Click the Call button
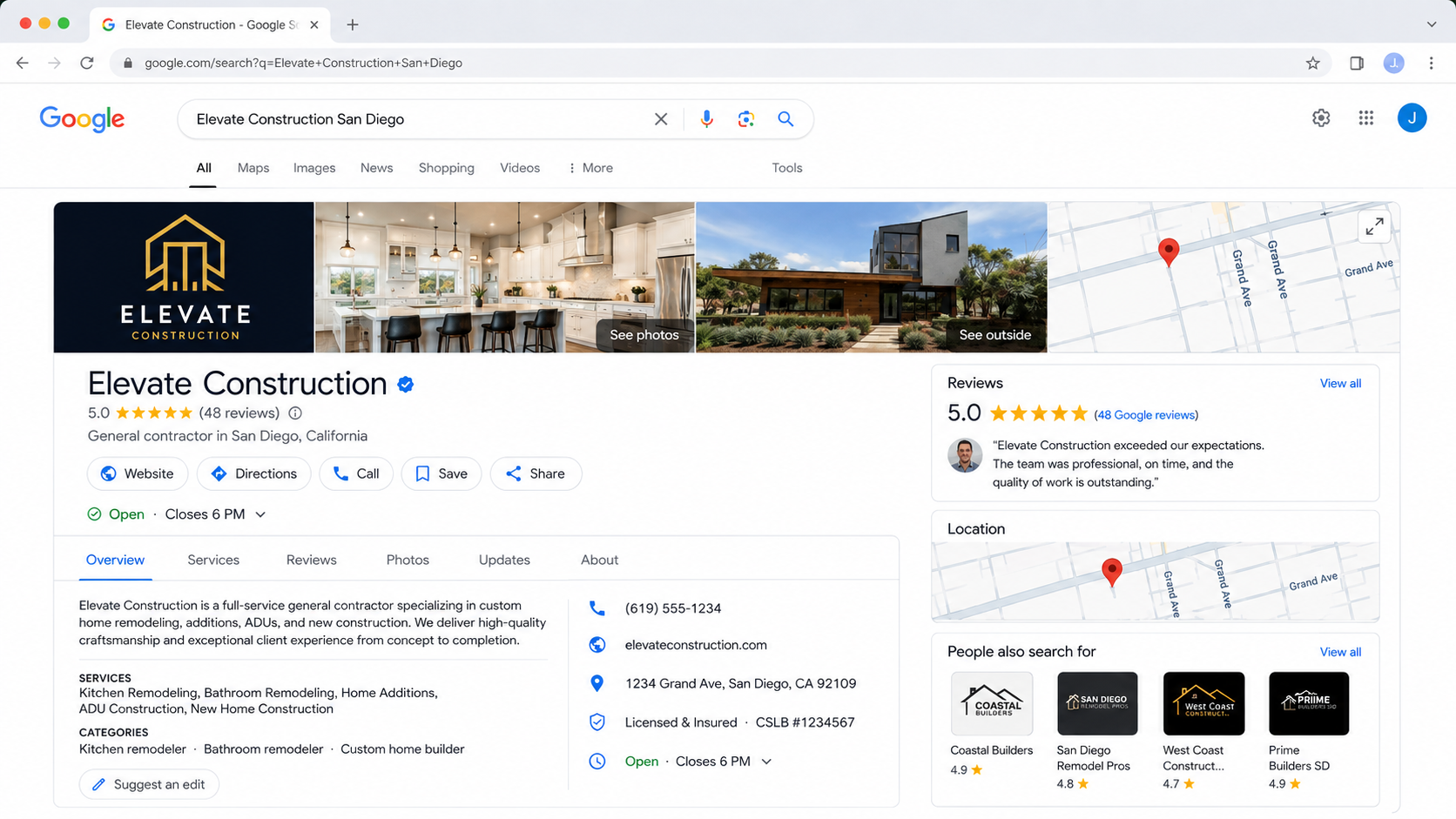Screen dimensions: 1456x819 (356, 473)
